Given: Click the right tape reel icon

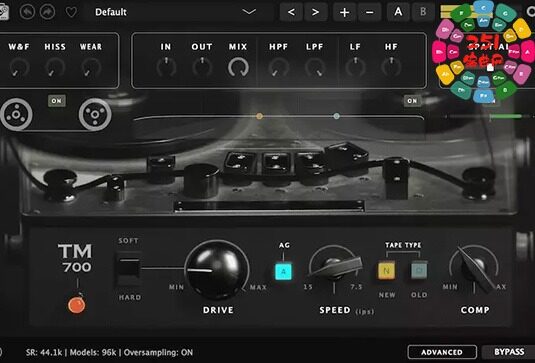Looking at the screenshot, I should coord(95,115).
